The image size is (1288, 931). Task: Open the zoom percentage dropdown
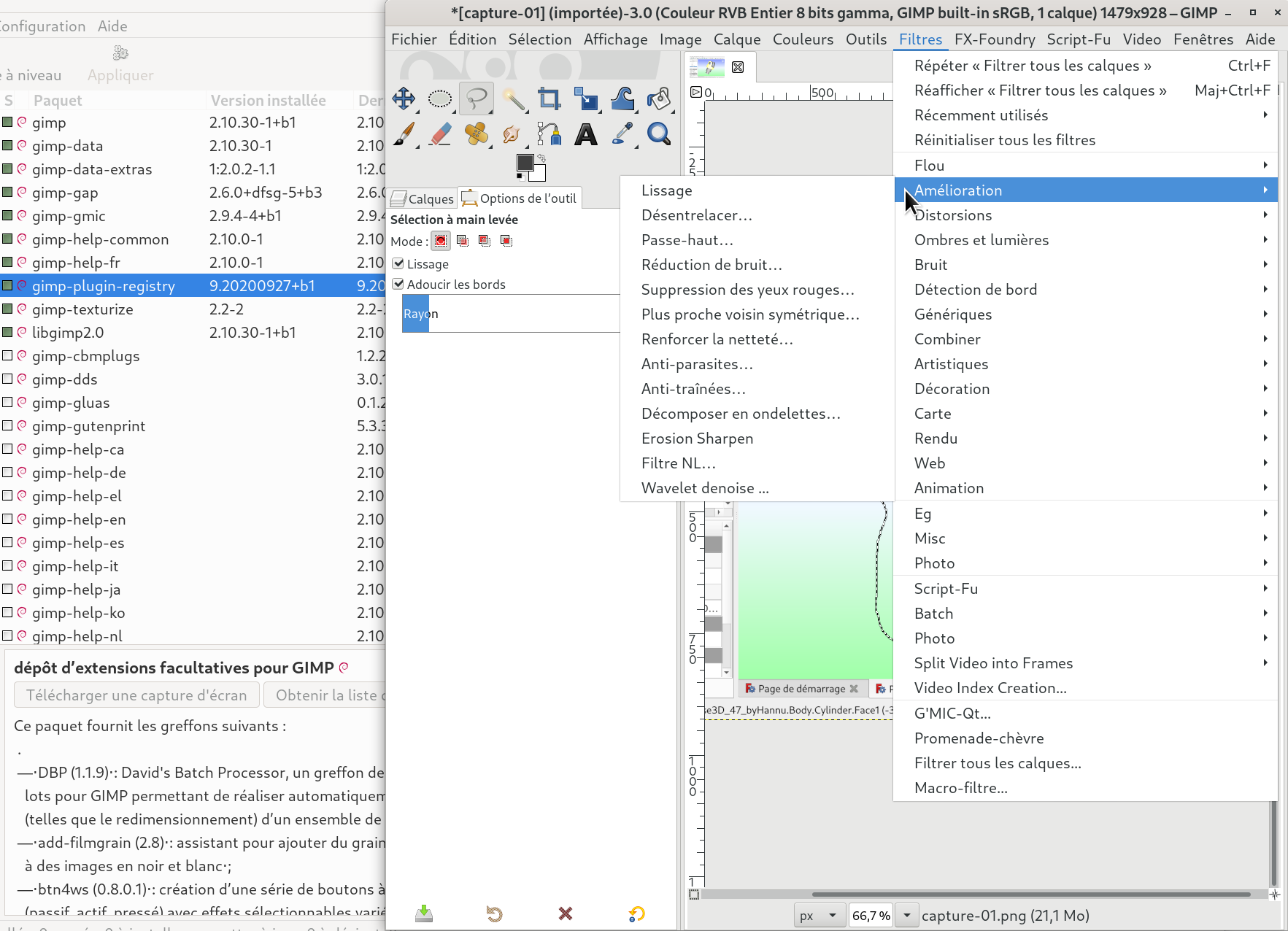(x=907, y=915)
